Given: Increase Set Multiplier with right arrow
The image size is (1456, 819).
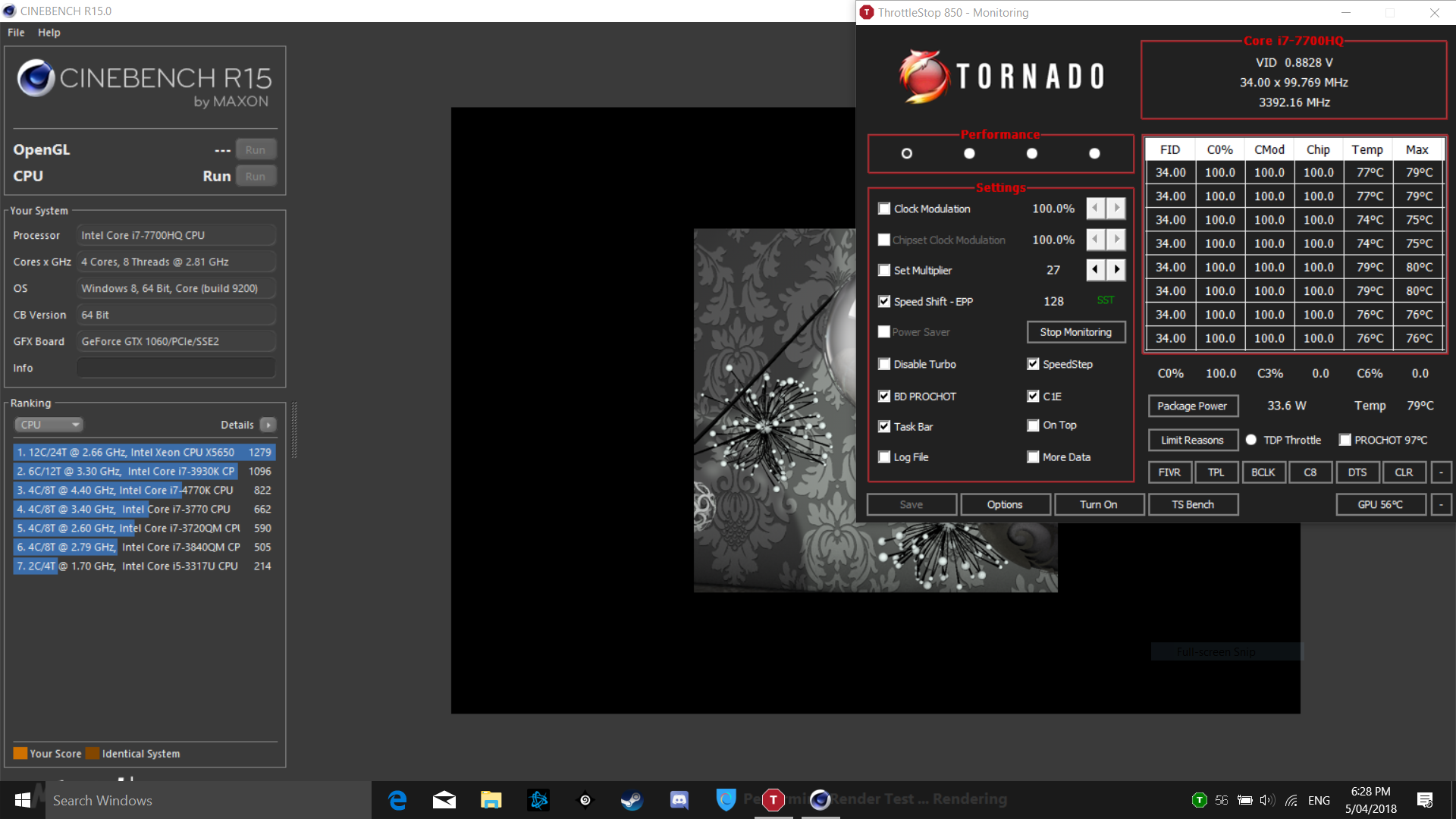Looking at the screenshot, I should (x=1116, y=270).
